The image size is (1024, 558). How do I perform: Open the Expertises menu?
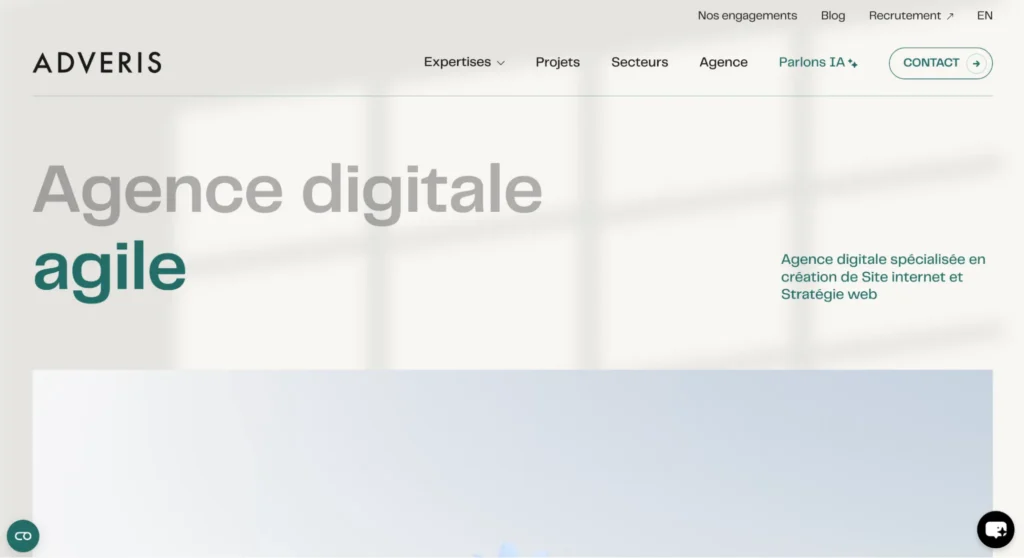[464, 62]
